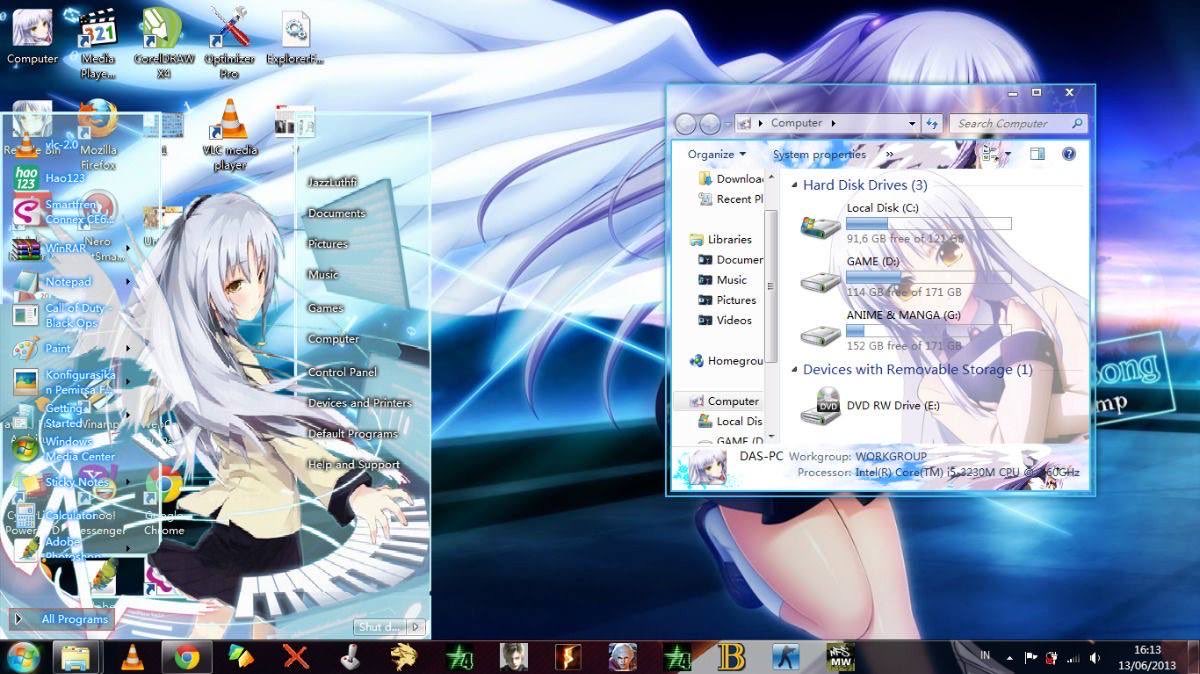Select Libraries in the navigation pane
The image size is (1200, 674).
click(x=721, y=240)
